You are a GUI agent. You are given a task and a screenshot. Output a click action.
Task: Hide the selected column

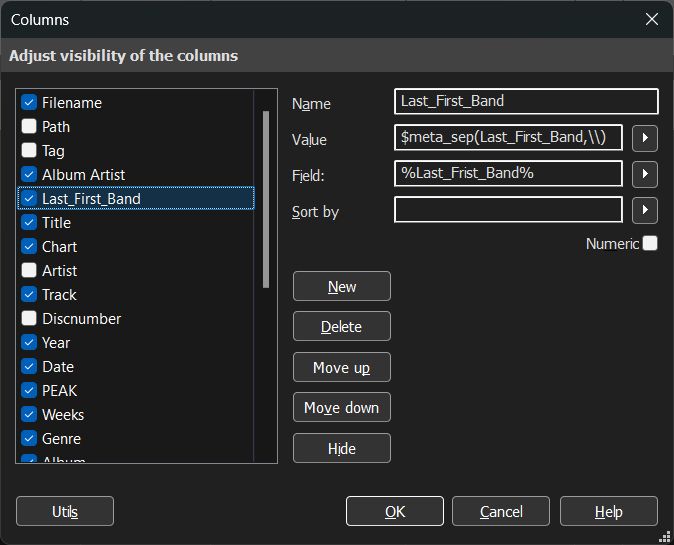point(342,448)
